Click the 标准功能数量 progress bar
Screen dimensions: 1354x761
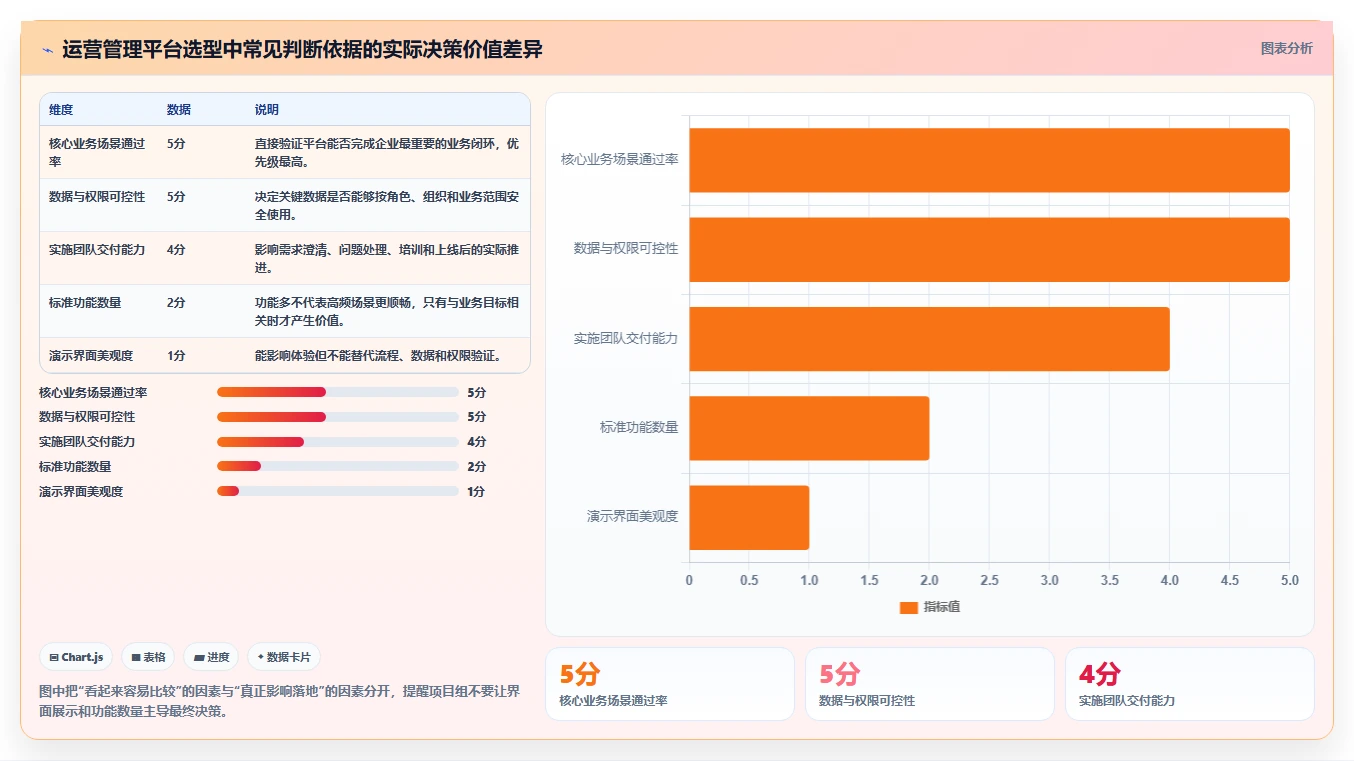tap(338, 466)
